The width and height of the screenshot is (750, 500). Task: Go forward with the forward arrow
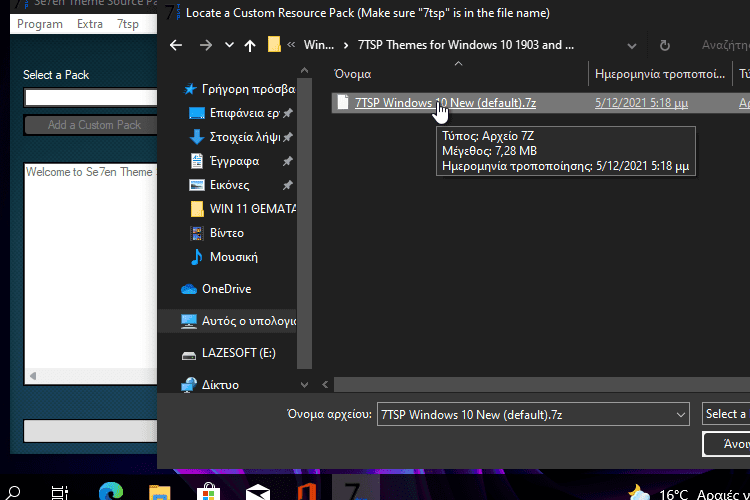[206, 45]
